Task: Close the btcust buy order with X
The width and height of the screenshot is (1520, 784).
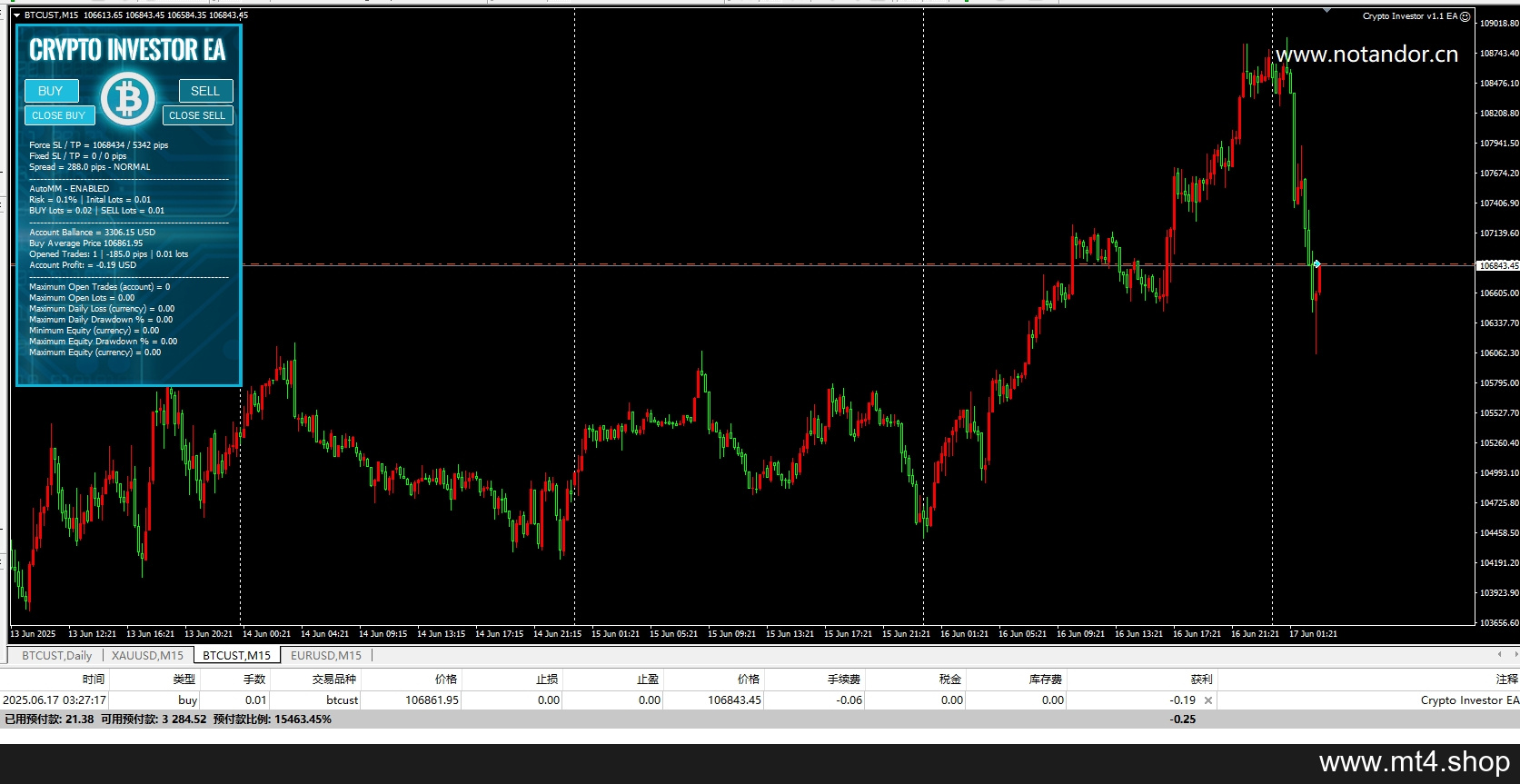Action: pyautogui.click(x=1207, y=700)
